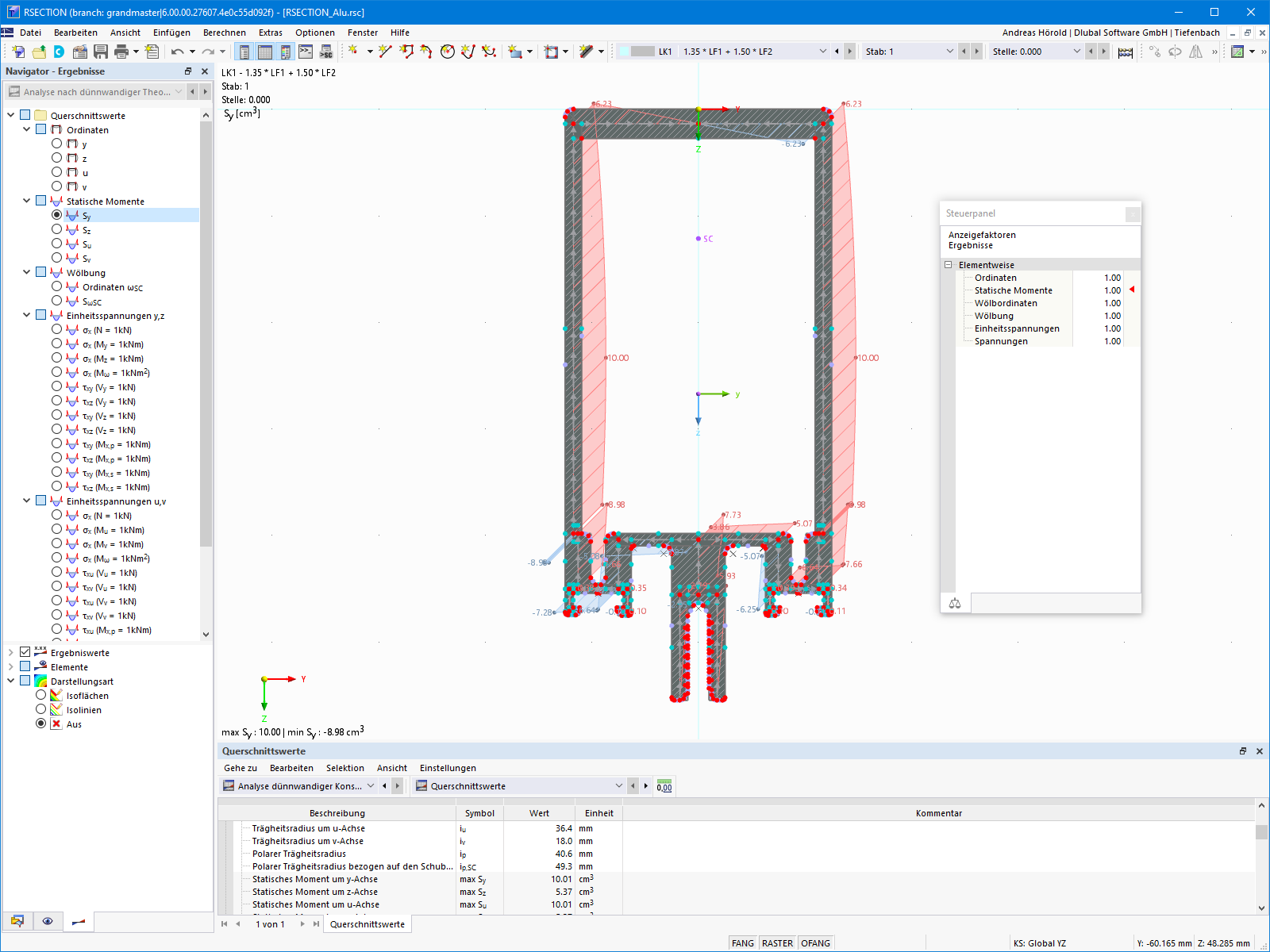The width and height of the screenshot is (1270, 952).
Task: Click the navigator data tab icon
Action: (17, 921)
